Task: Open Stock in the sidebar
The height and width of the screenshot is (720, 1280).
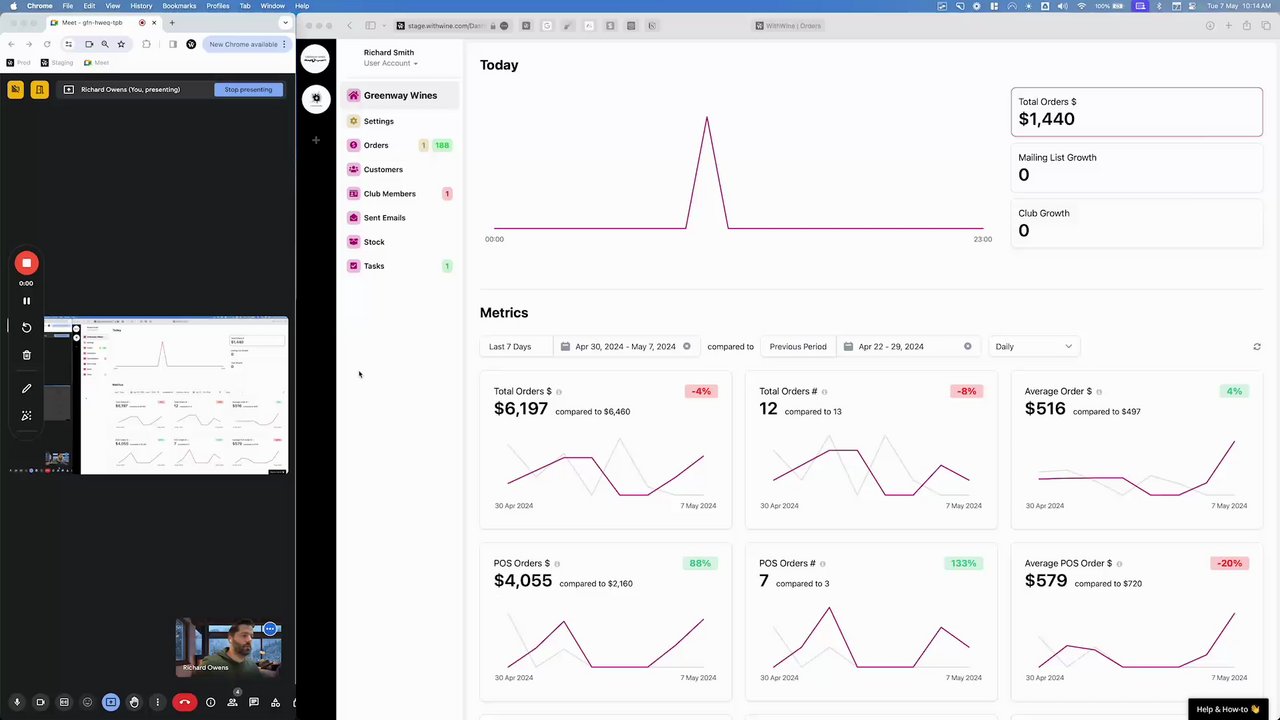Action: point(374,242)
